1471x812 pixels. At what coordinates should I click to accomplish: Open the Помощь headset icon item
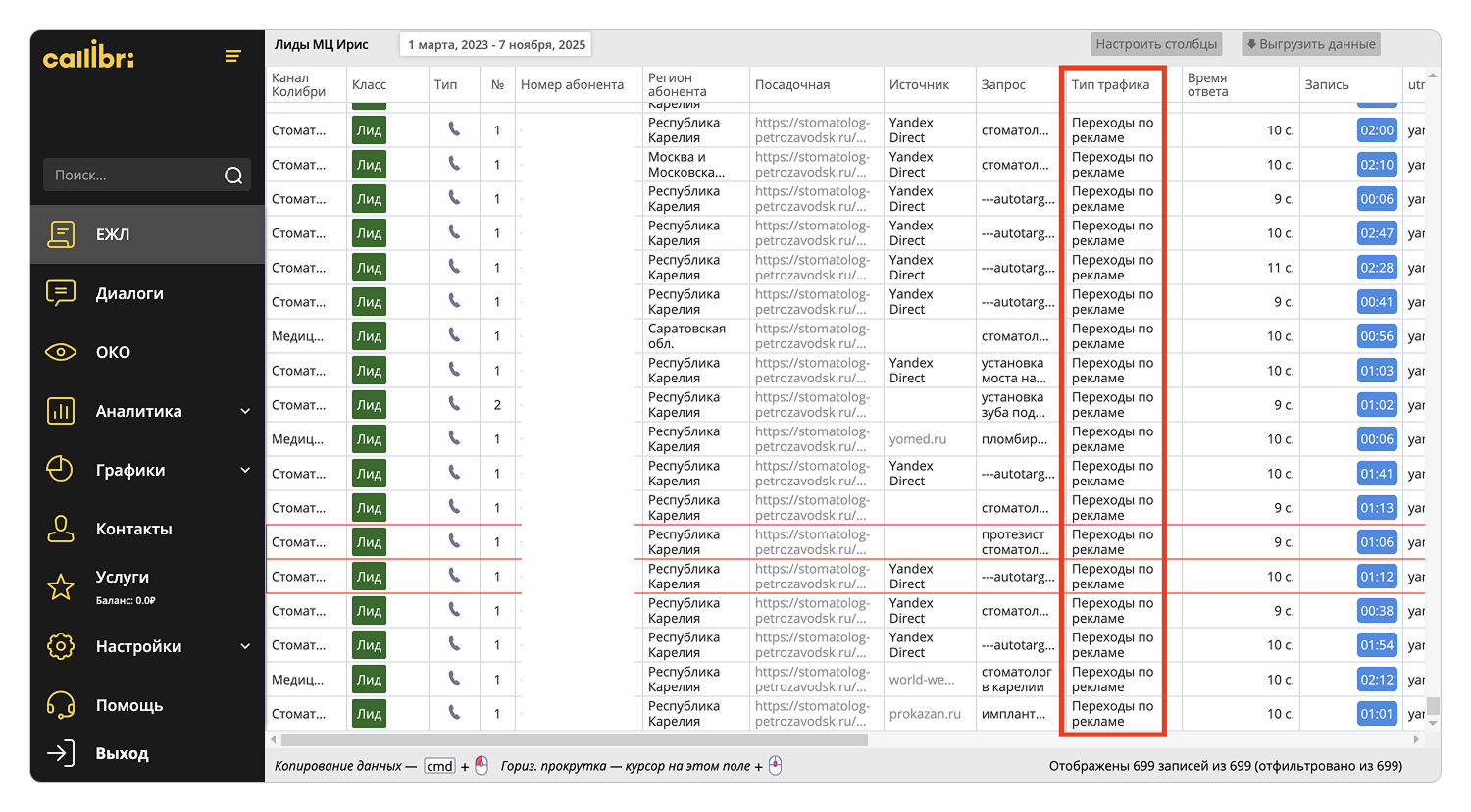click(x=61, y=705)
